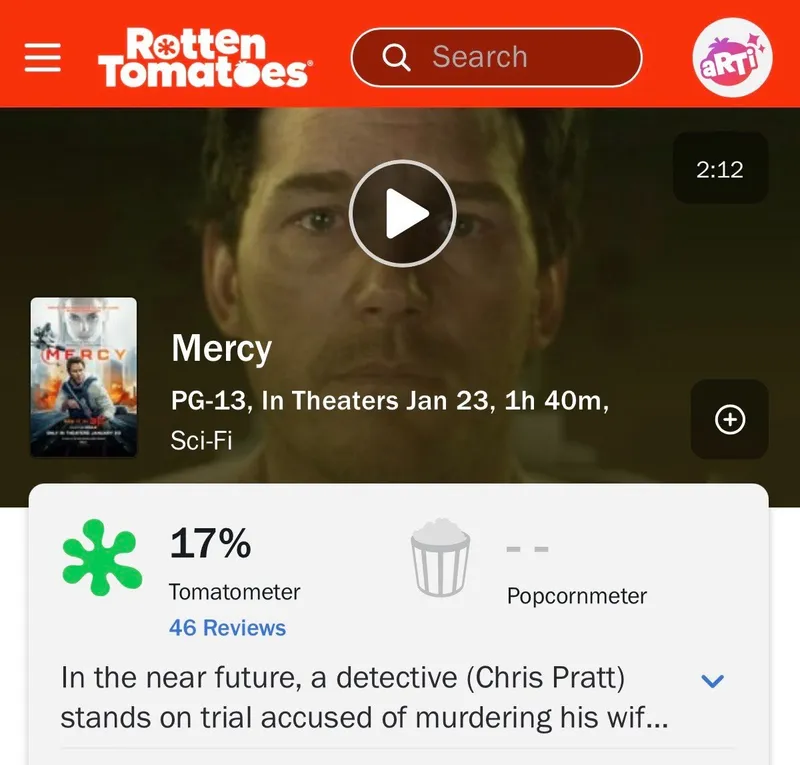Add Mercy to watchlist with plus button
Image resolution: width=800 pixels, height=765 pixels.
coord(730,419)
